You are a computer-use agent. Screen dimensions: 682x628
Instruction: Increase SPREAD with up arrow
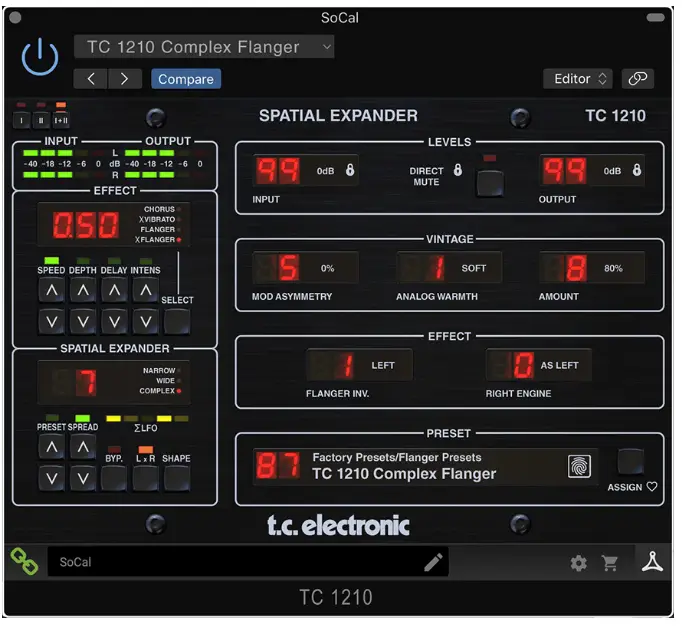click(x=83, y=447)
